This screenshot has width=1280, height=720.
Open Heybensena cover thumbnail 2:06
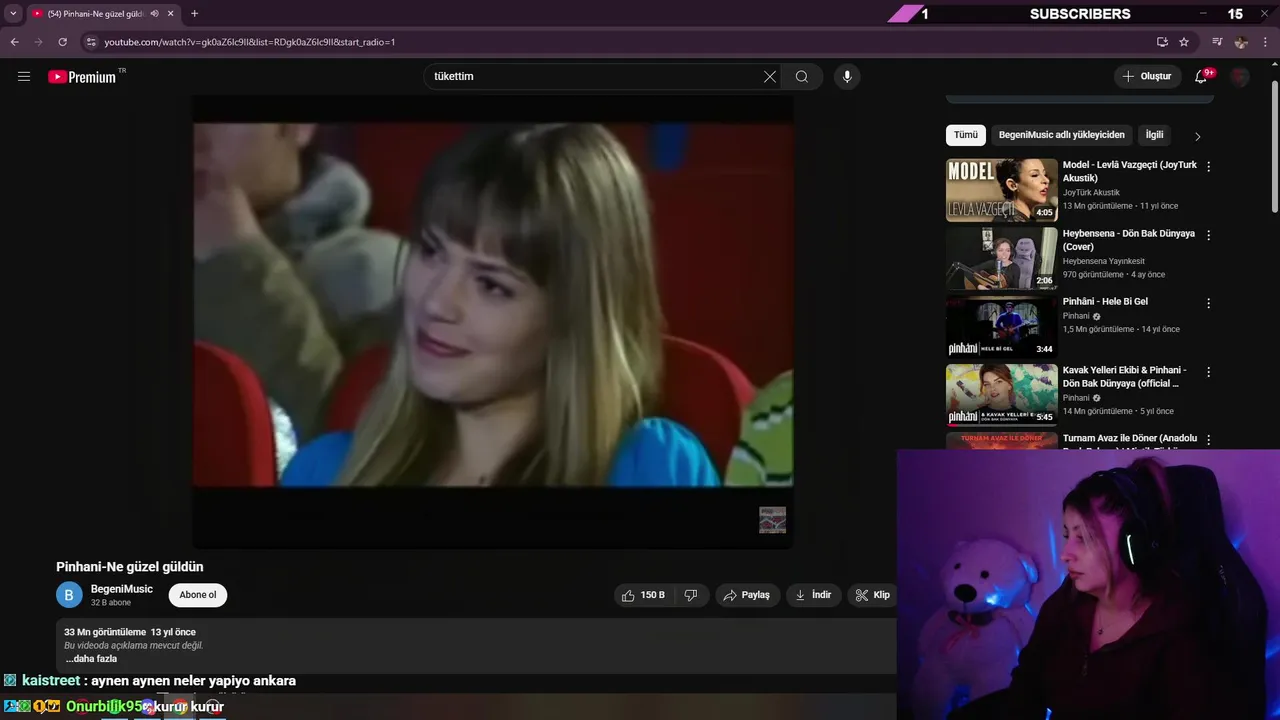coord(1001,258)
